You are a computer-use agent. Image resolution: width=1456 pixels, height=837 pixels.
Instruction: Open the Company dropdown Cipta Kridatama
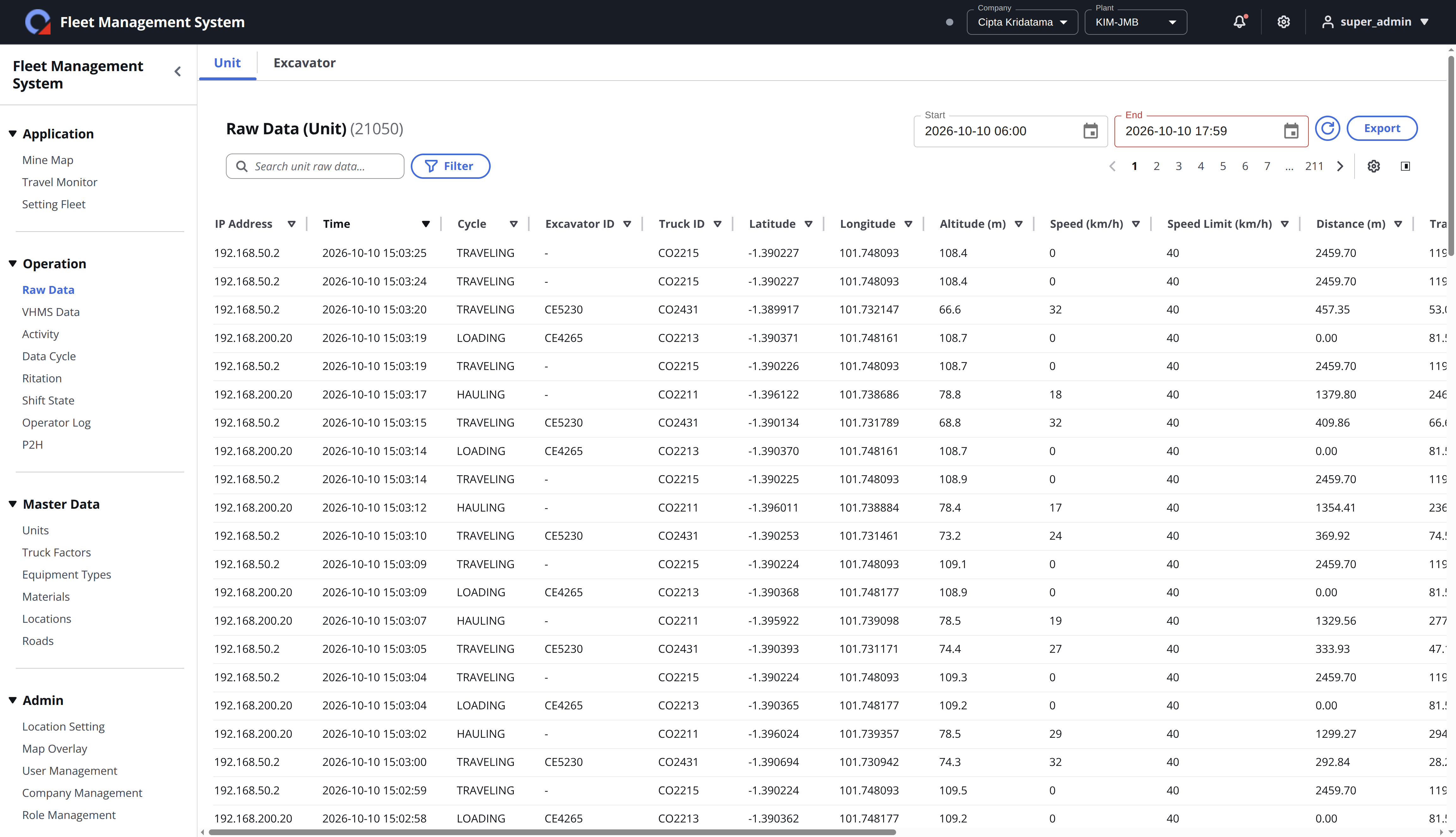point(1022,22)
